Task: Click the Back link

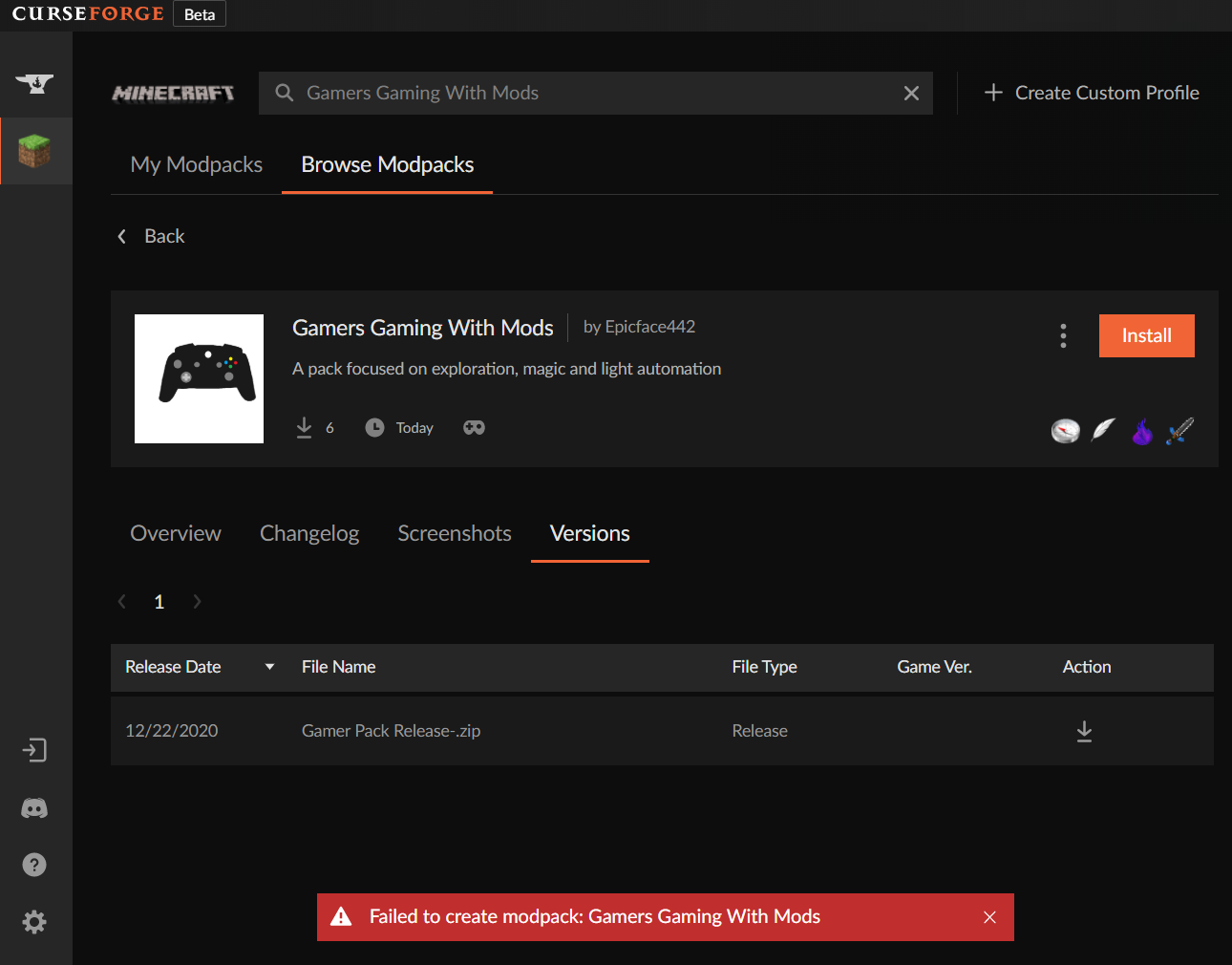Action: 164,236
